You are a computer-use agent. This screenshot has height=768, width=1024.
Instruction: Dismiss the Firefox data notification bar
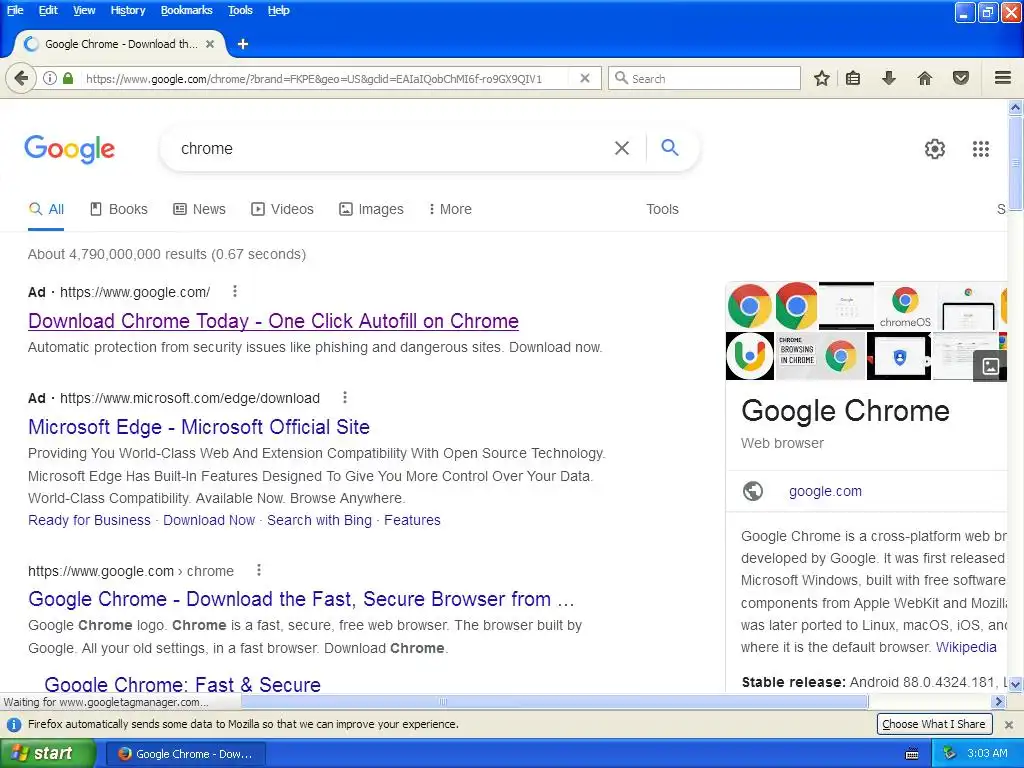point(1009,724)
